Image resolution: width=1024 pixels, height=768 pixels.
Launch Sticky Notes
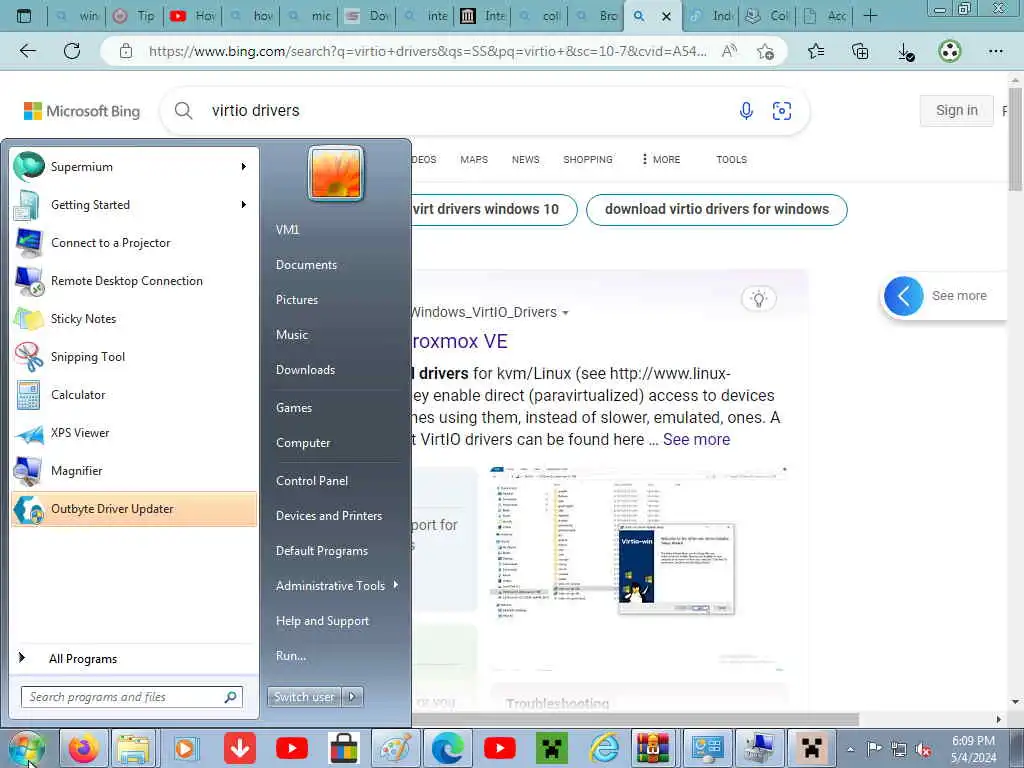click(134, 319)
